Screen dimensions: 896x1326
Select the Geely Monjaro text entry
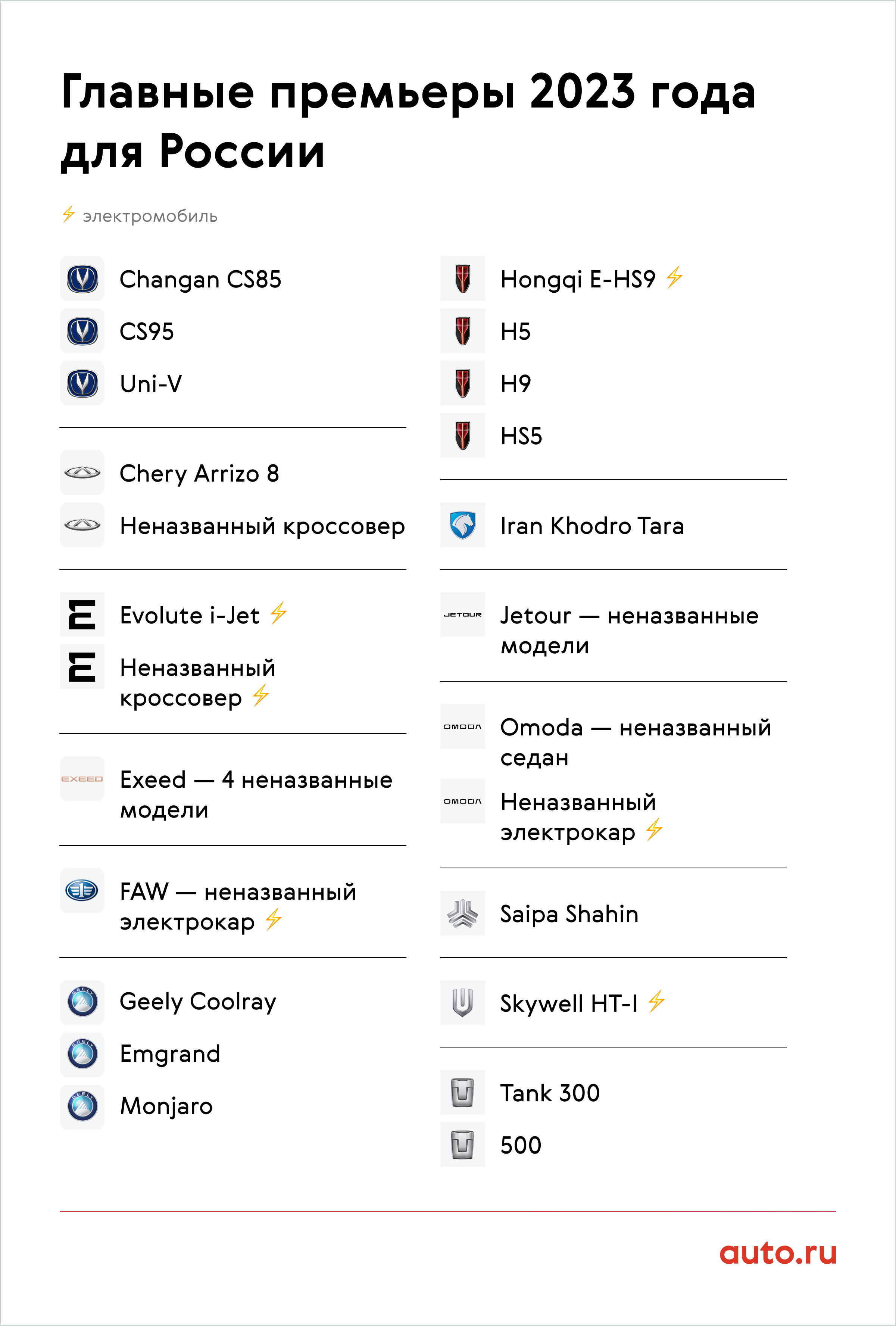[x=166, y=1106]
